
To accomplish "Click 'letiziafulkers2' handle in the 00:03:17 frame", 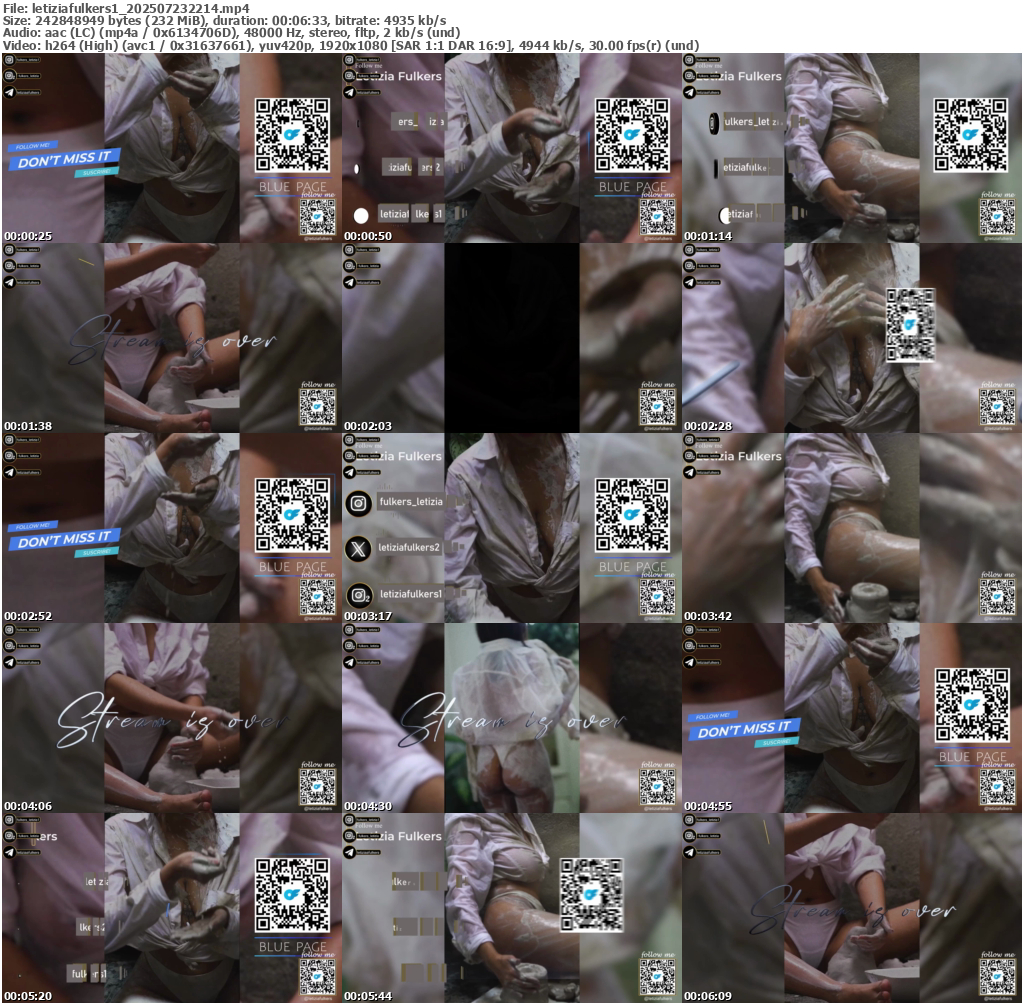I will (409, 547).
